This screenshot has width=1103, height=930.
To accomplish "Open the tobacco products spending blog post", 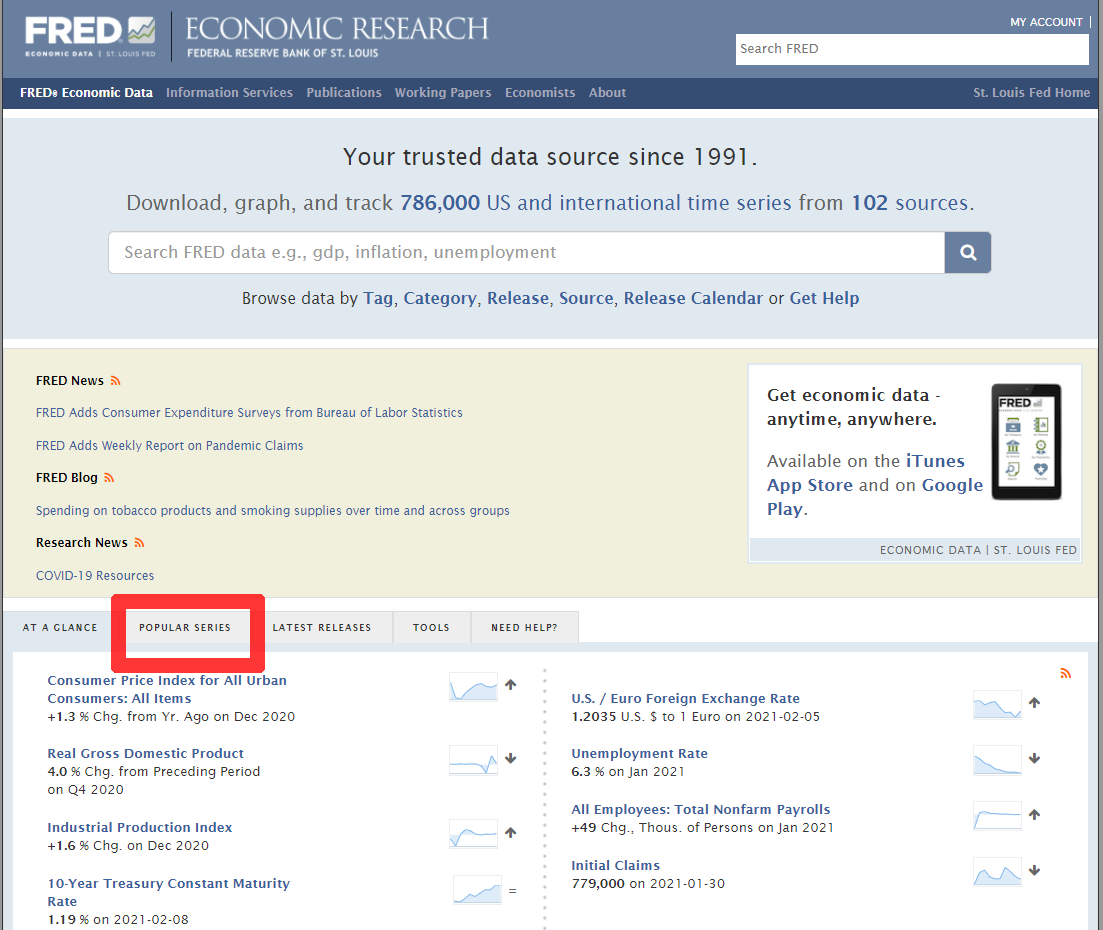I will coord(273,511).
